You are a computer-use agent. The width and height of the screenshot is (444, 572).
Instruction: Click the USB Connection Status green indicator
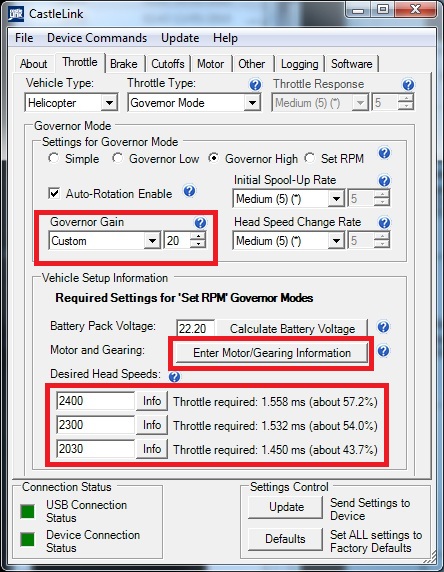coord(27,511)
